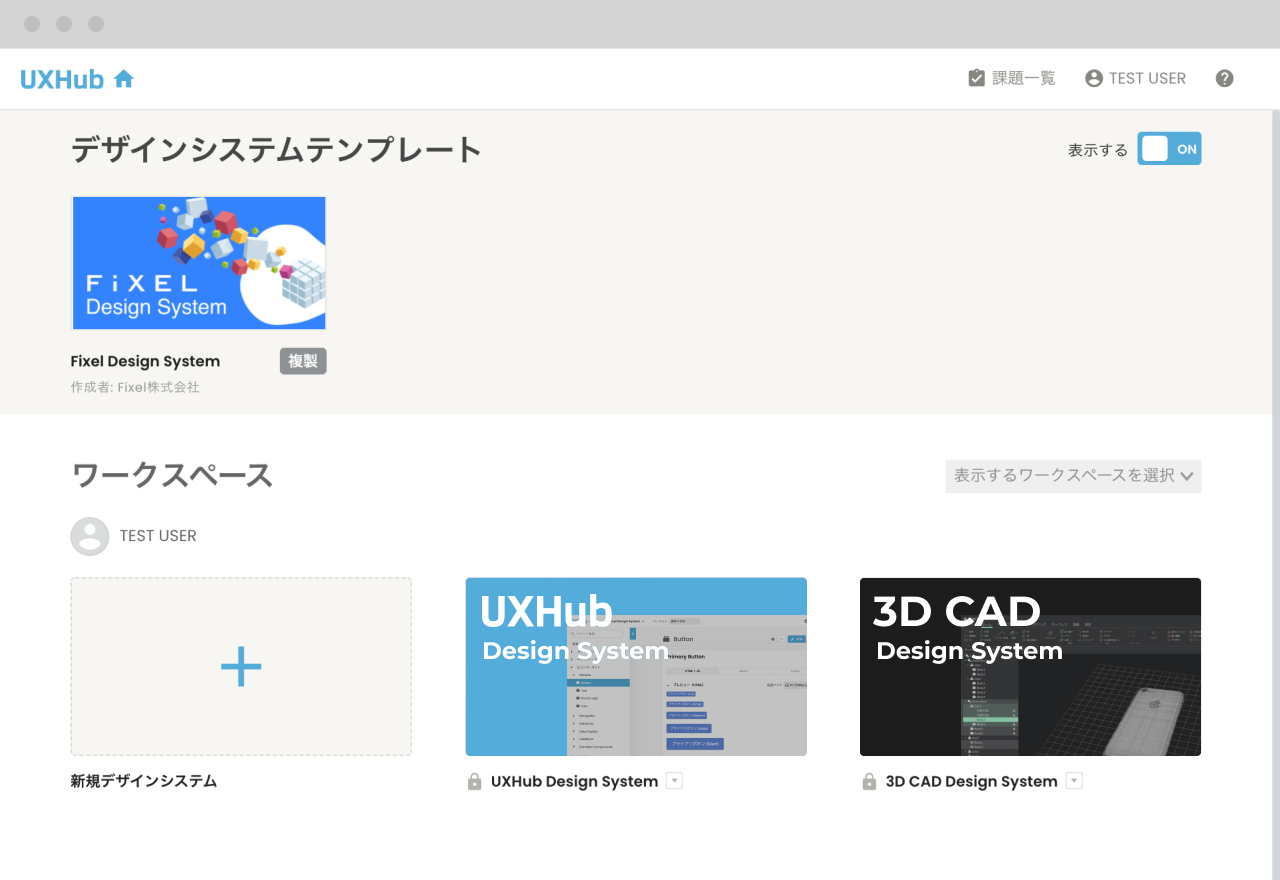Click the home icon next to UXHub logo
Screen dimensions: 1280x880
(x=124, y=78)
